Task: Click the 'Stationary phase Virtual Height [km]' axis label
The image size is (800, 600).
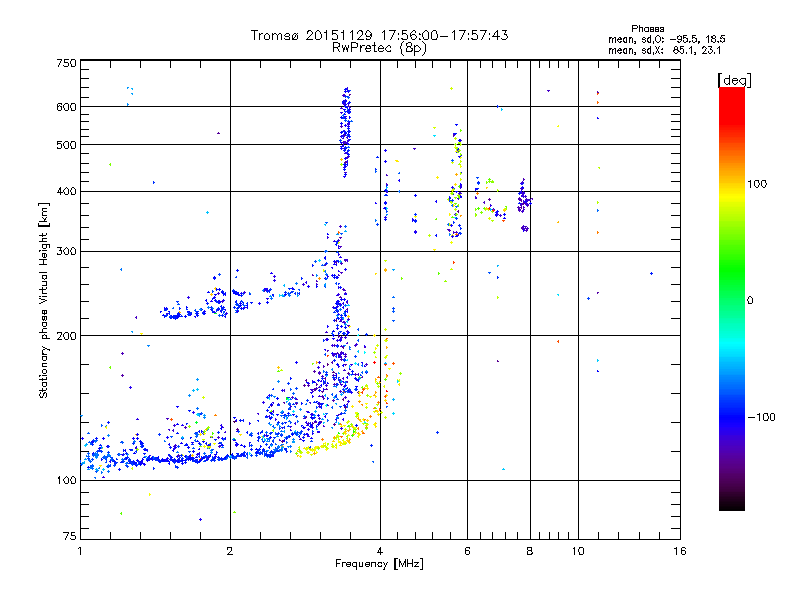Action: (43, 300)
